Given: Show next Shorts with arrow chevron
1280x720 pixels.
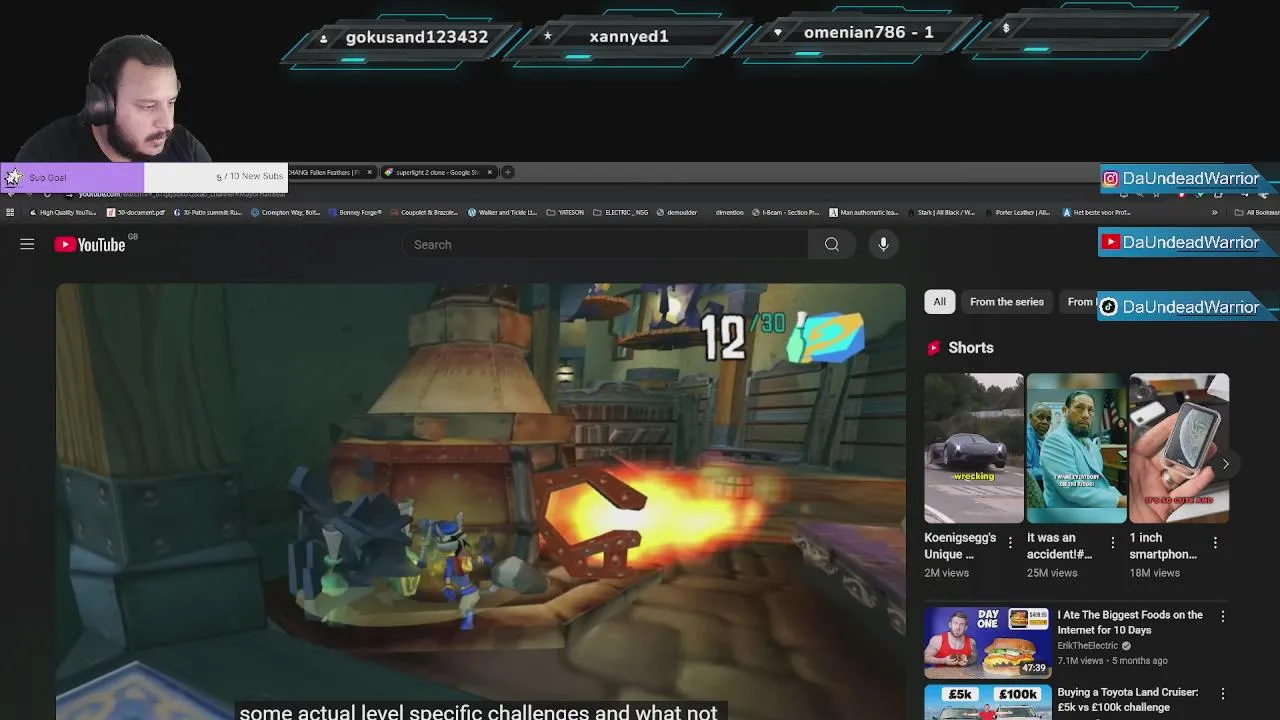Looking at the screenshot, I should [x=1225, y=464].
